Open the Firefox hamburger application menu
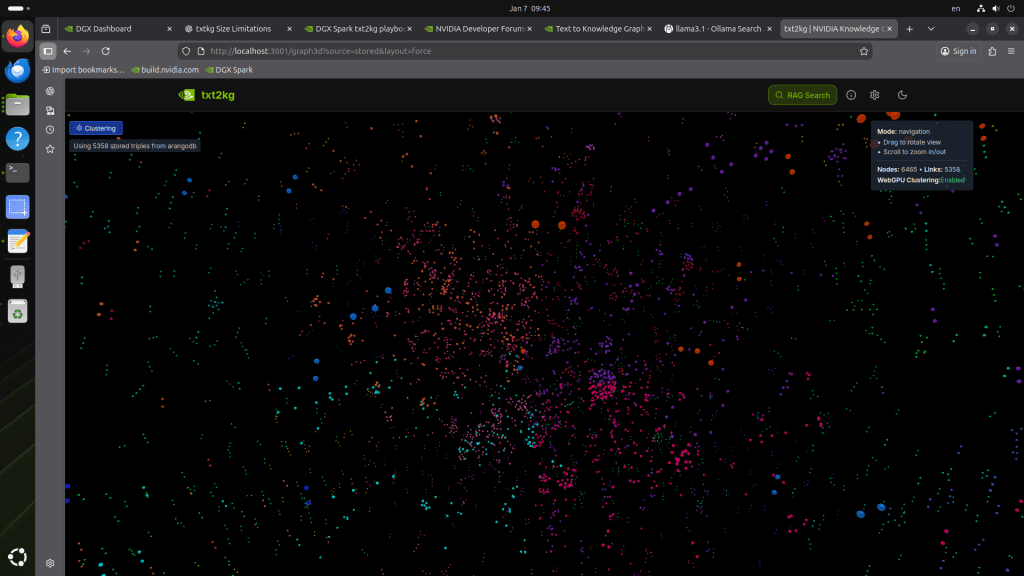1024x576 pixels. 1011,51
